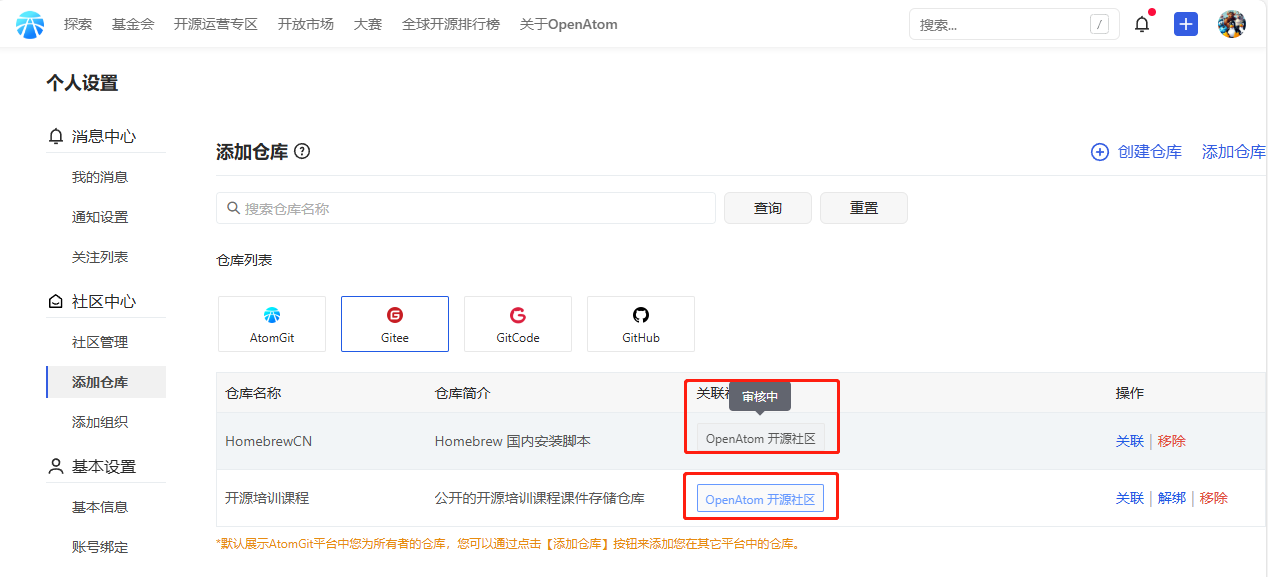Click the grey OpenAtom 开源社区 tag for HomebrewCN
This screenshot has height=577, width=1268.
coord(761,439)
